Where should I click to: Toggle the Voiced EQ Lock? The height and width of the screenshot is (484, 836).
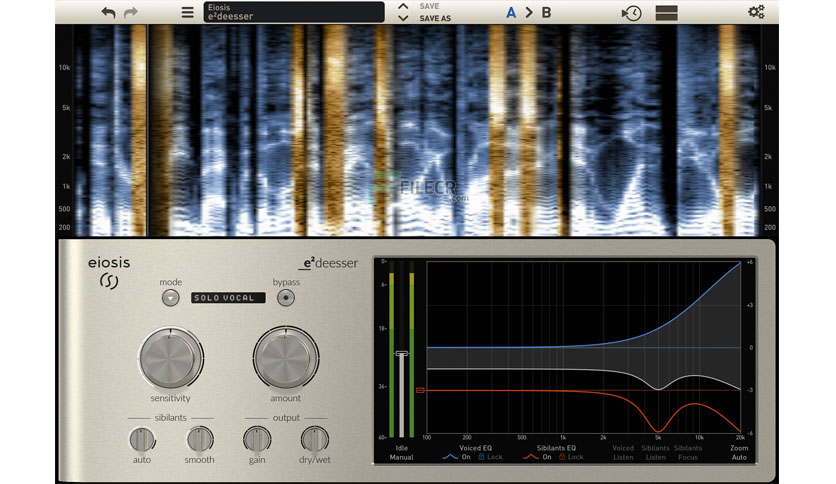pos(490,457)
